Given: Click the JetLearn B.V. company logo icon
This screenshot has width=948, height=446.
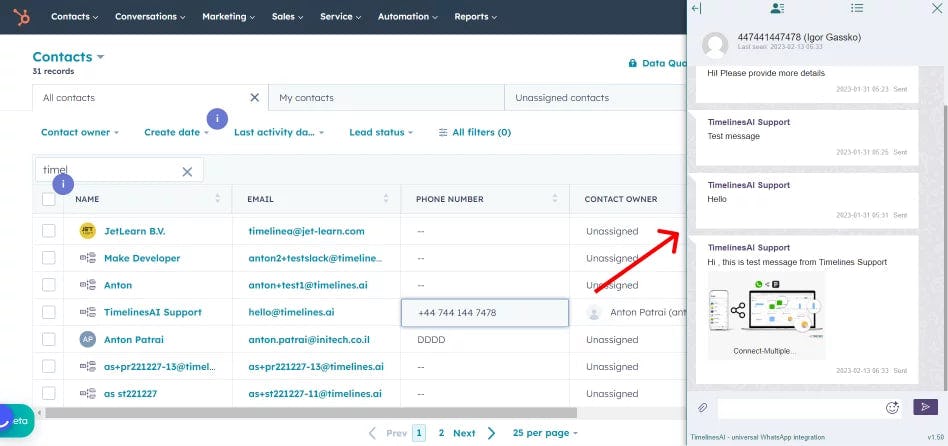Looking at the screenshot, I should point(88,231).
